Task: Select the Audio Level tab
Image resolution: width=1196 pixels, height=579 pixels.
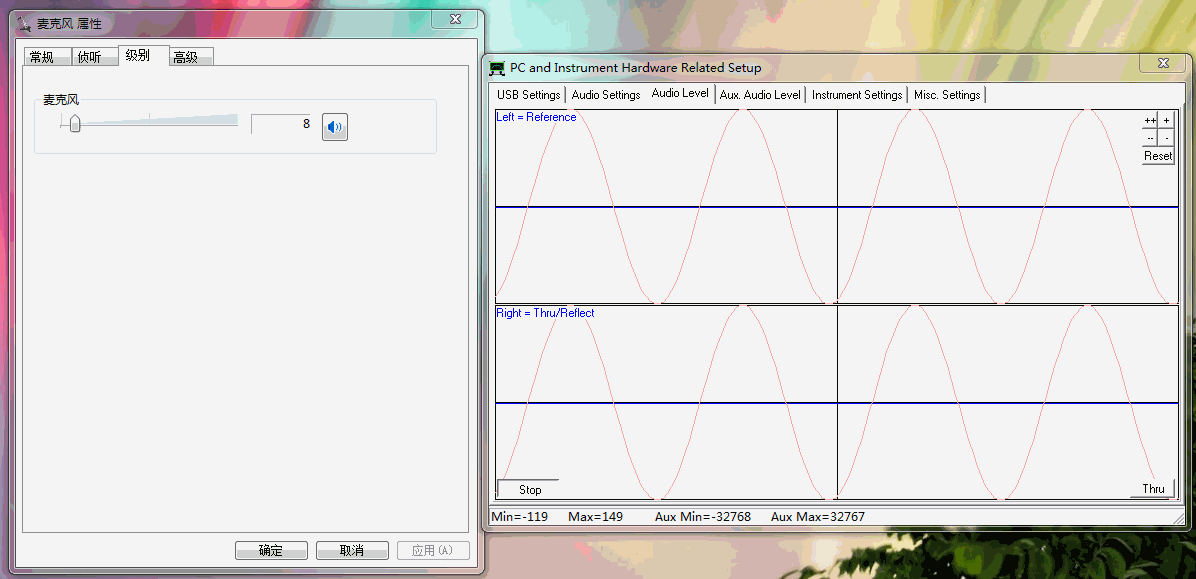Action: pyautogui.click(x=680, y=93)
